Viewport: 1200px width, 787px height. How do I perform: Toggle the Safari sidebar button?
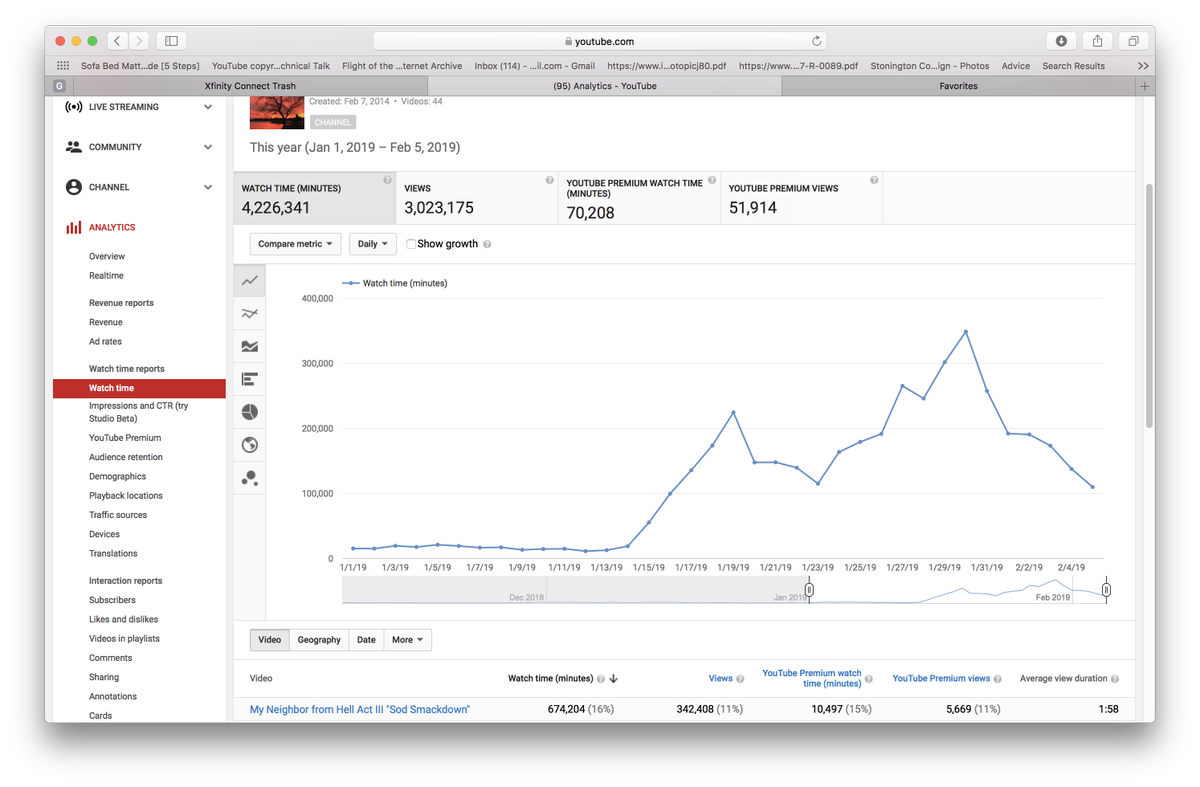click(171, 41)
